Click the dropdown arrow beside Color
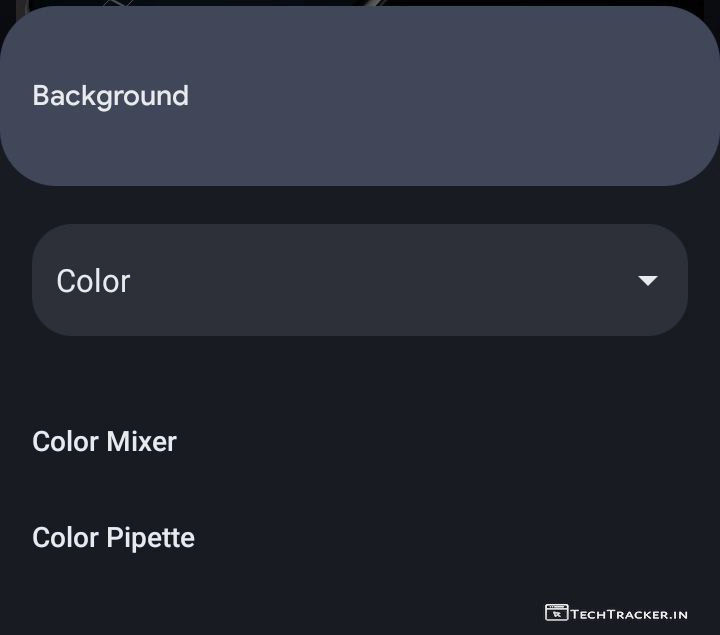The height and width of the screenshot is (635, 720). coord(648,281)
